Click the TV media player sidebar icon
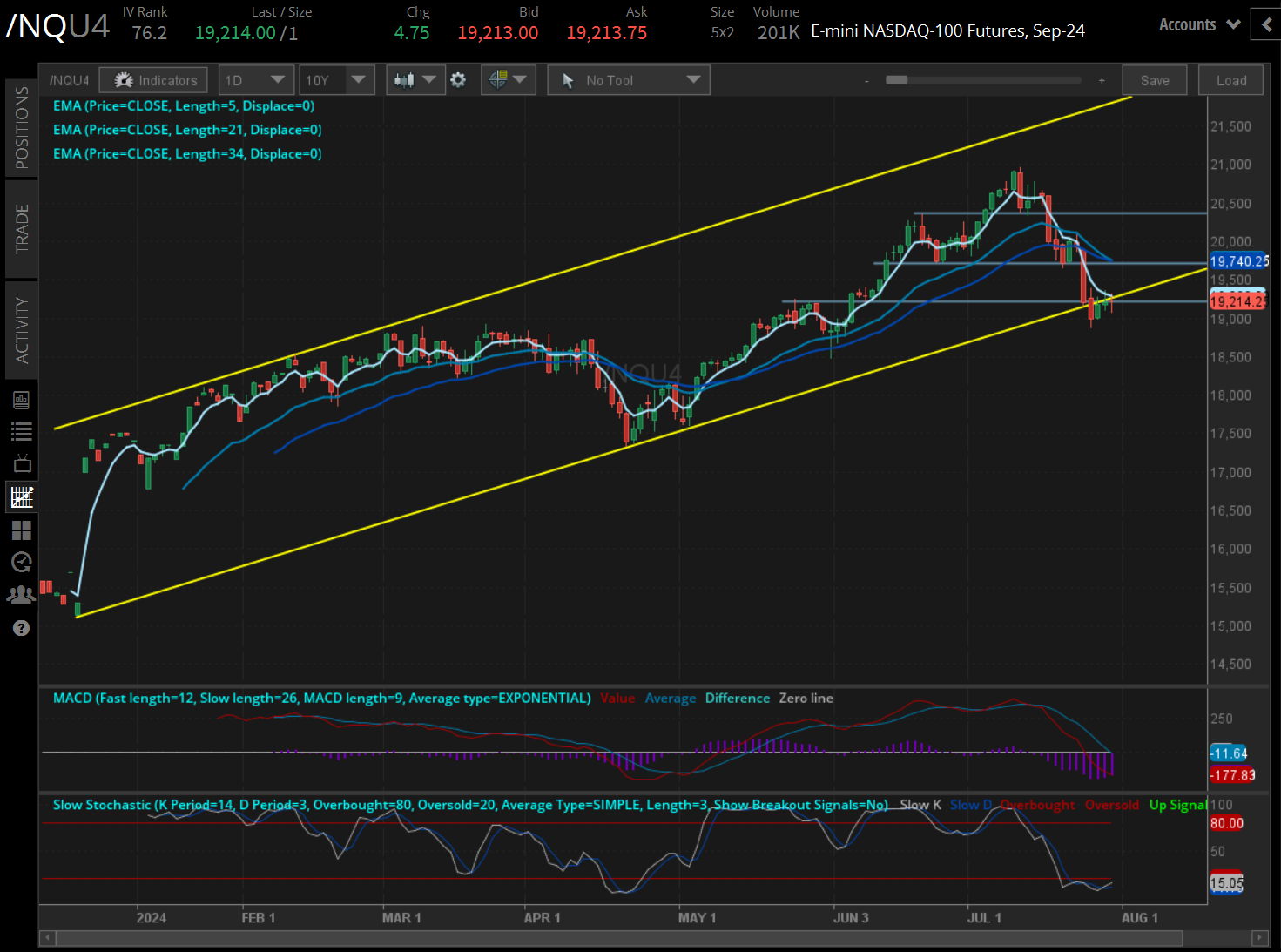 tap(21, 462)
